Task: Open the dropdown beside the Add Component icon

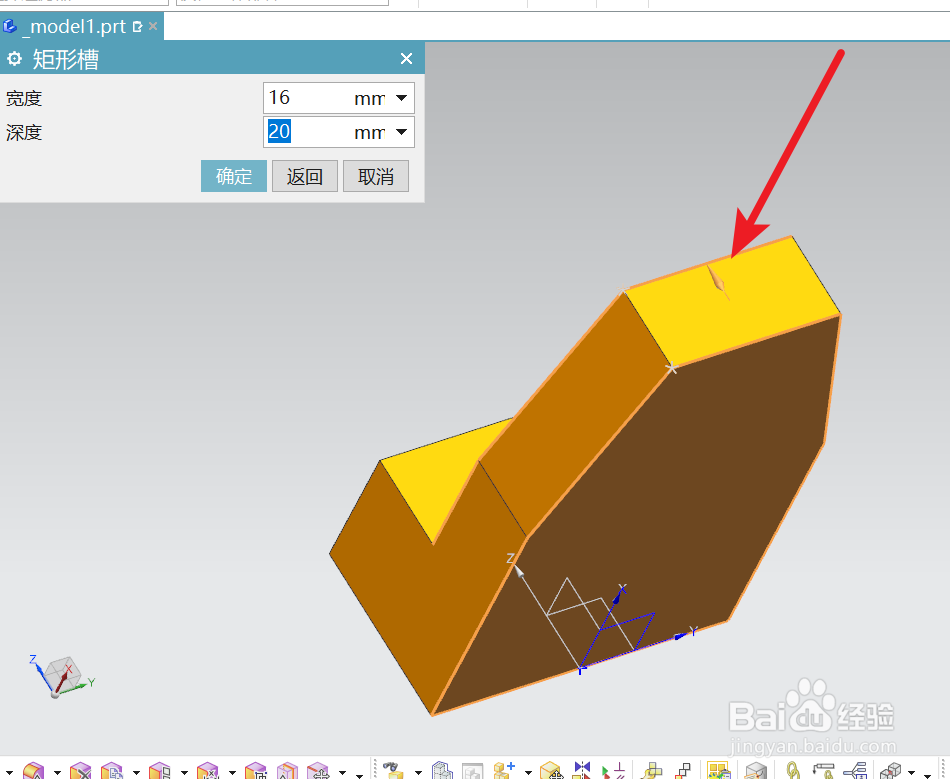Action: click(x=528, y=772)
